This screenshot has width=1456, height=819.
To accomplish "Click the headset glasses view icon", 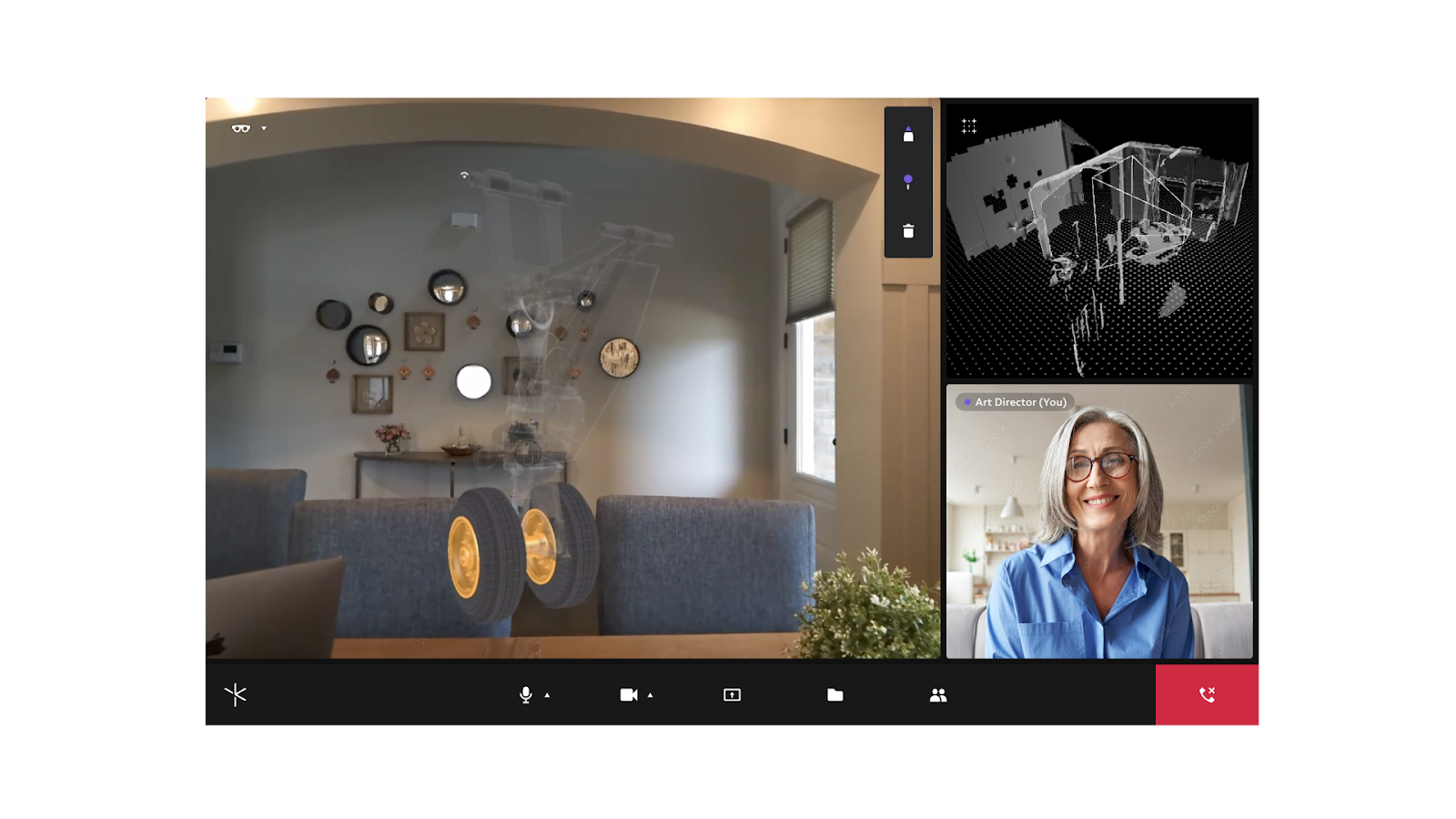I will pyautogui.click(x=240, y=128).
